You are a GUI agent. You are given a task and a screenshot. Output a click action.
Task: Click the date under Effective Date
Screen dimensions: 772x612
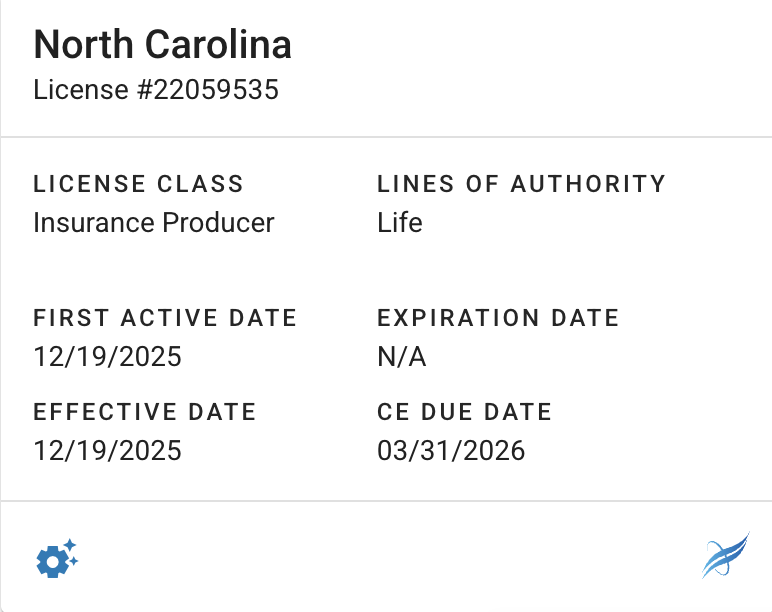click(107, 450)
